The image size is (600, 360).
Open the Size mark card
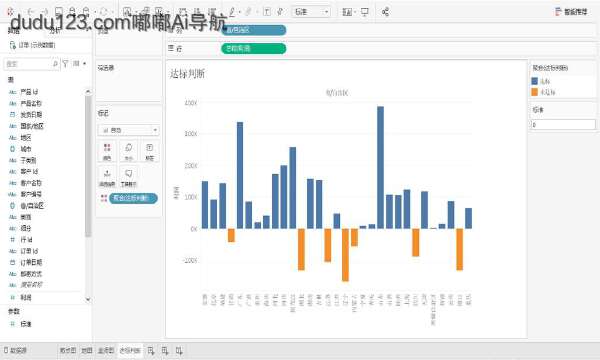[129, 151]
